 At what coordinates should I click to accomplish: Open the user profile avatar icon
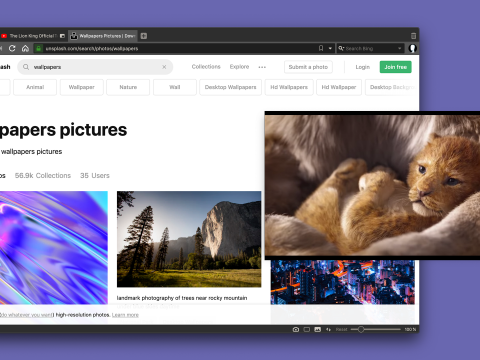(x=413, y=48)
